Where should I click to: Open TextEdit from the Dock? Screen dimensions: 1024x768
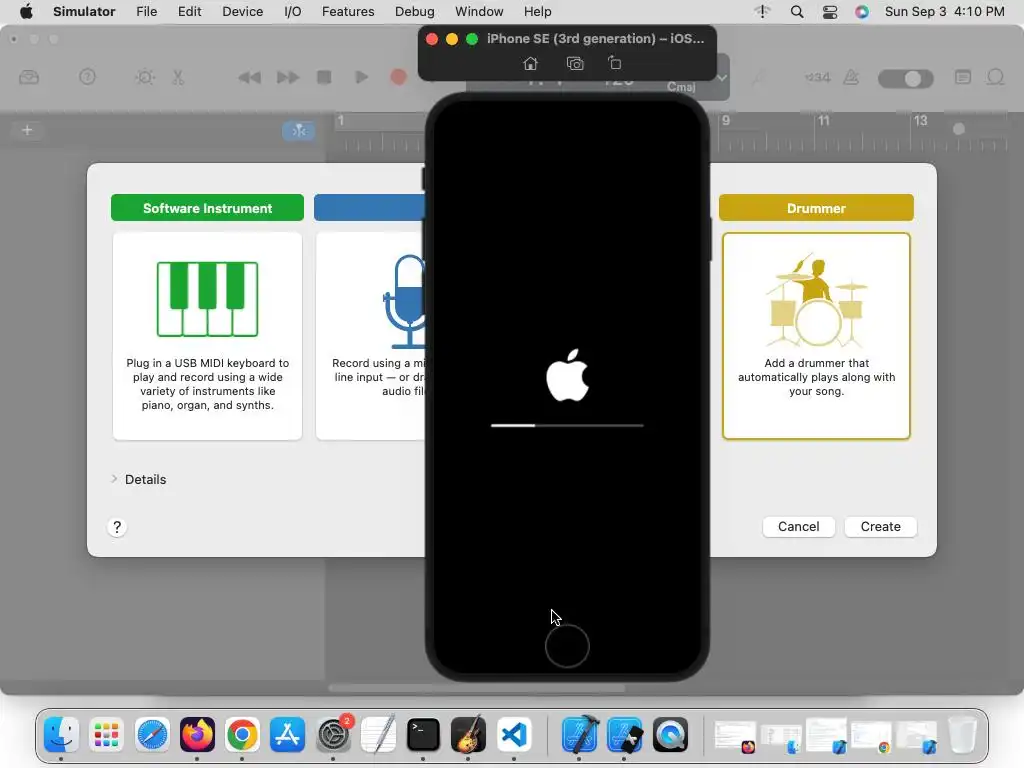(x=378, y=735)
